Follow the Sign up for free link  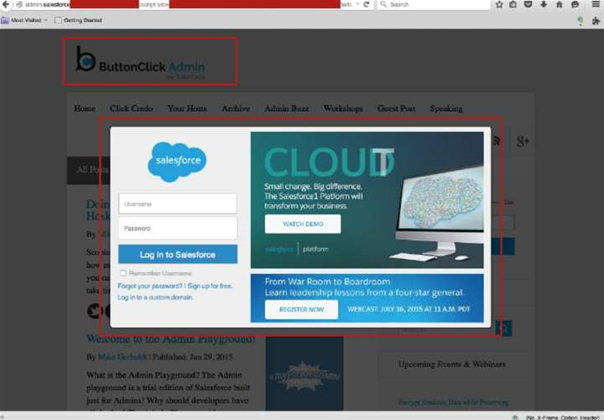click(209, 285)
